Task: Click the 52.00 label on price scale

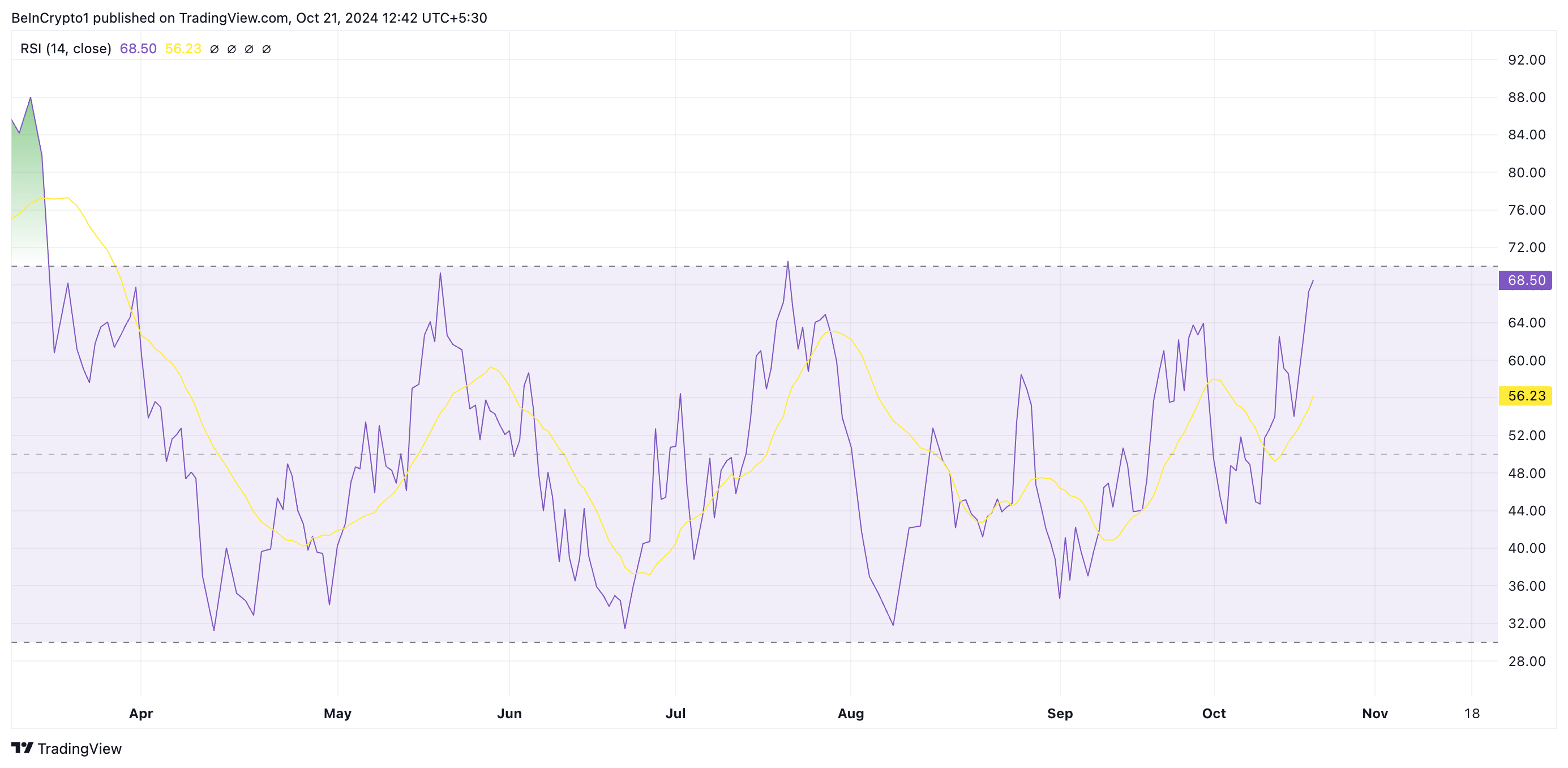Action: click(x=1526, y=436)
